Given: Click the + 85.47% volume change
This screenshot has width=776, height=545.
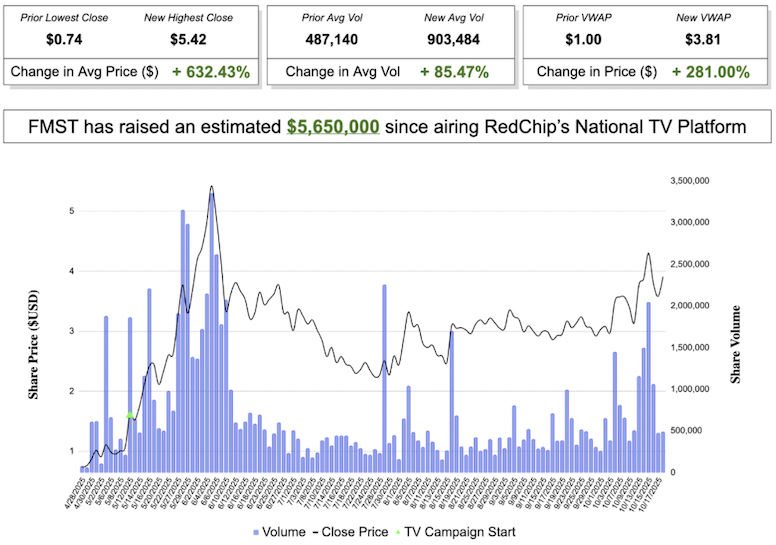Looking at the screenshot, I should tap(454, 72).
